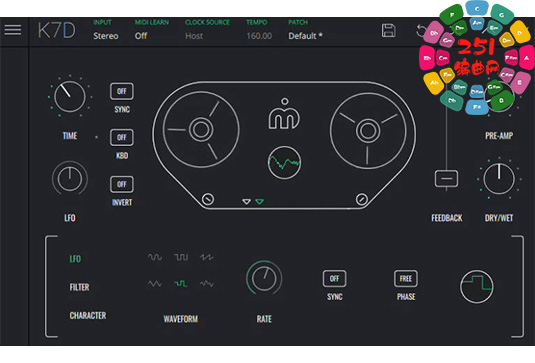Select the green sample-and-hold waveform icon
The image size is (535, 363).
(x=181, y=284)
